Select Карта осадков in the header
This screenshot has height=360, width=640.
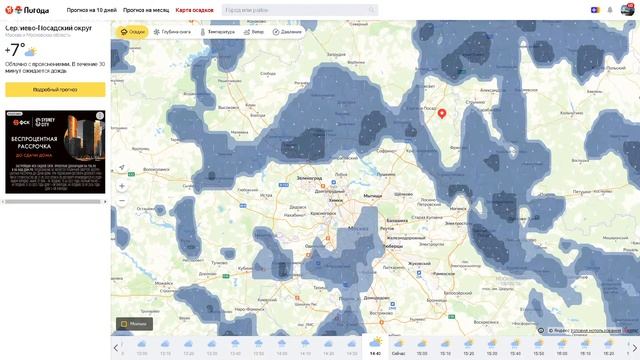(x=195, y=10)
